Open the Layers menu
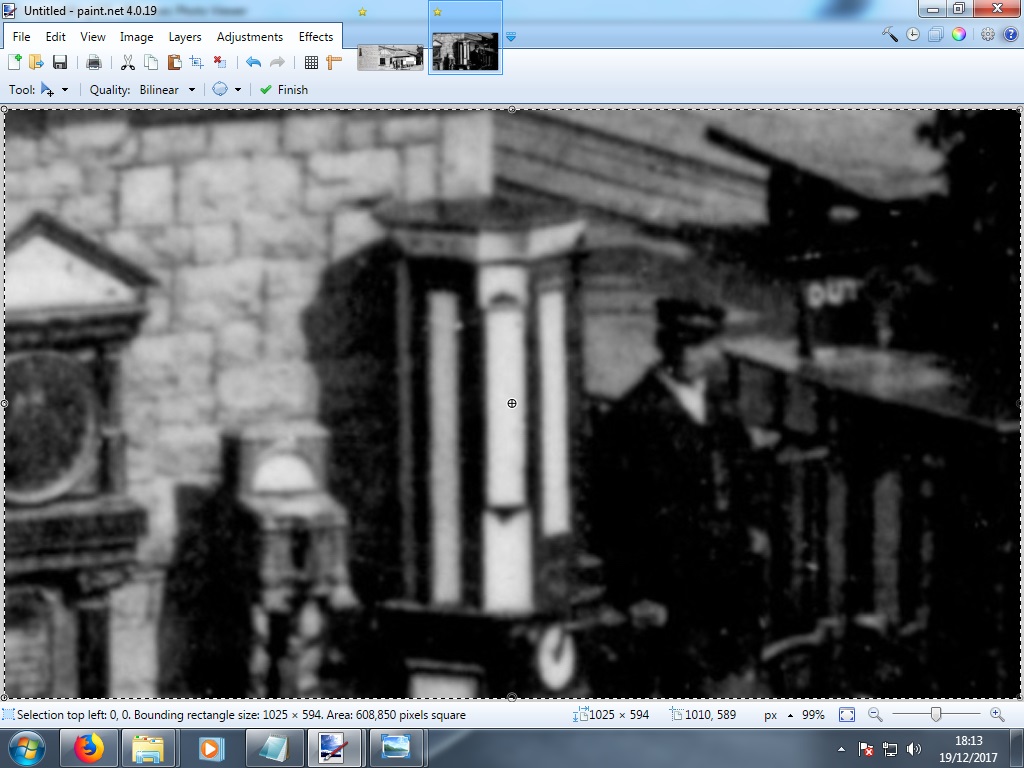Screen dimensions: 1024x768 (184, 36)
